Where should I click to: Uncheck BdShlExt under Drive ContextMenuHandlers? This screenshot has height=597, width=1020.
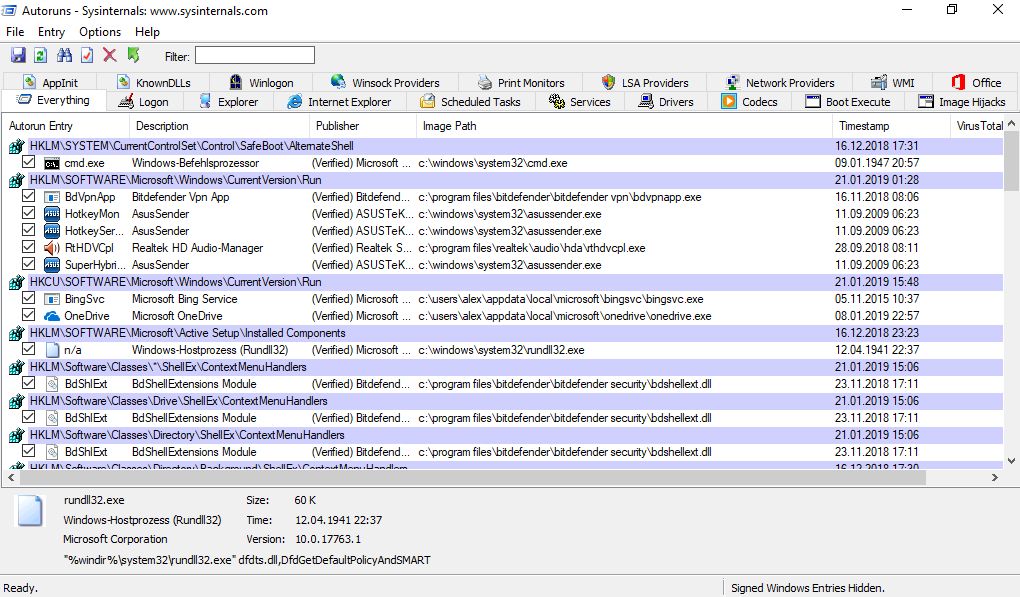[28, 417]
